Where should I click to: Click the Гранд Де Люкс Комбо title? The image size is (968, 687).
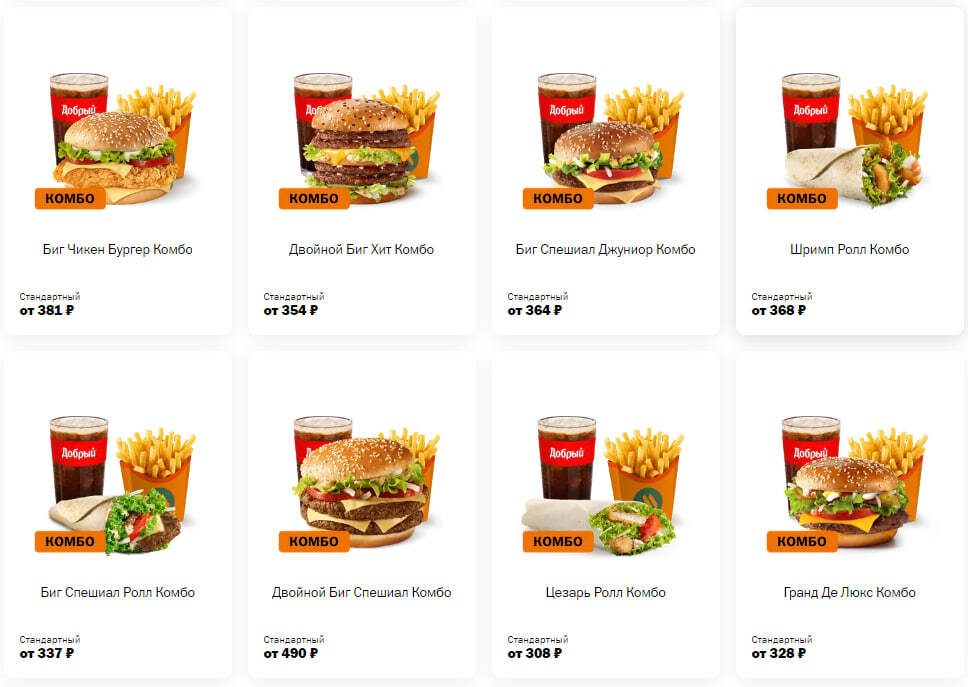[849, 593]
